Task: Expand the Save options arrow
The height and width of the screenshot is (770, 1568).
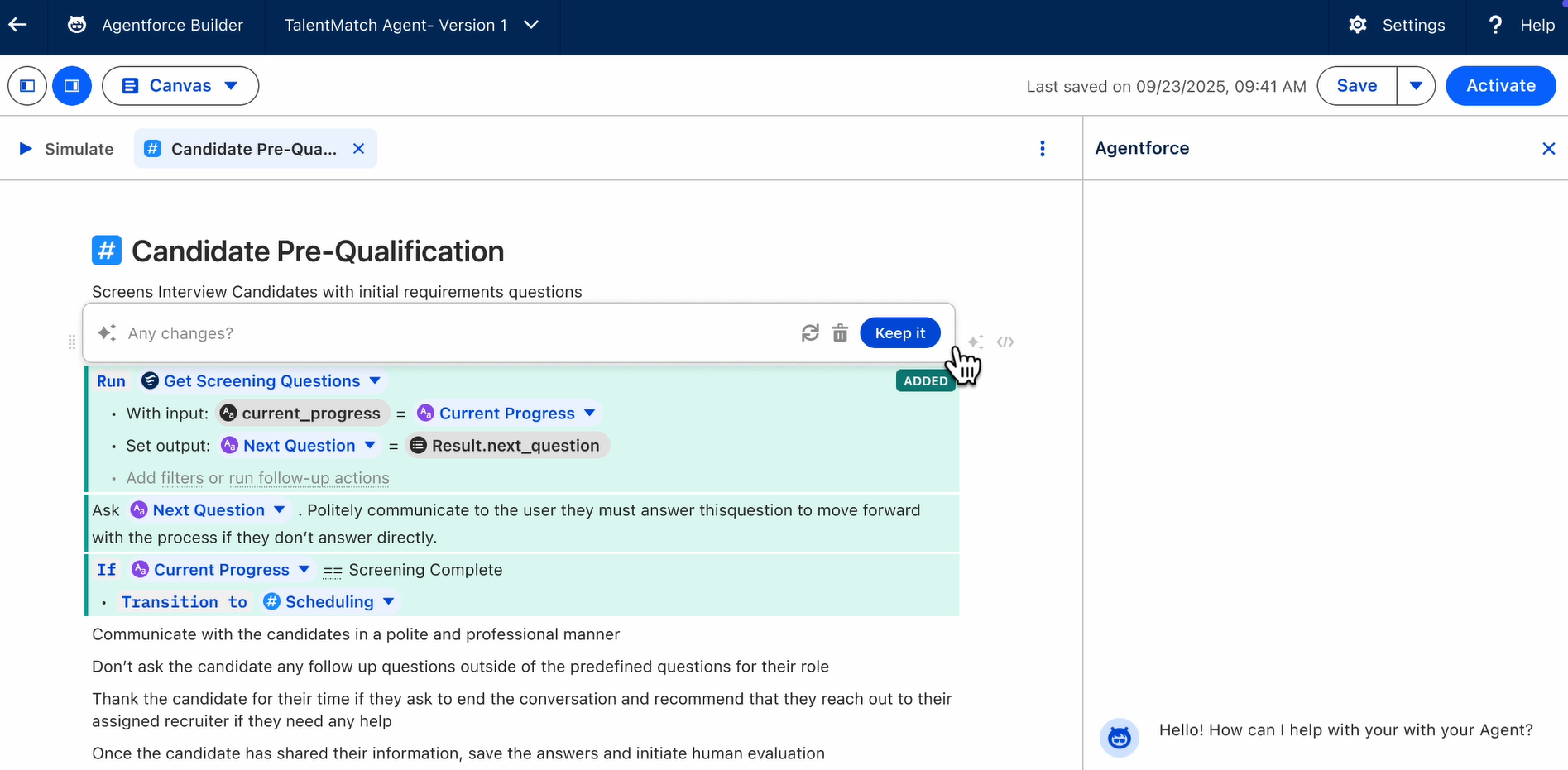Action: [1416, 86]
